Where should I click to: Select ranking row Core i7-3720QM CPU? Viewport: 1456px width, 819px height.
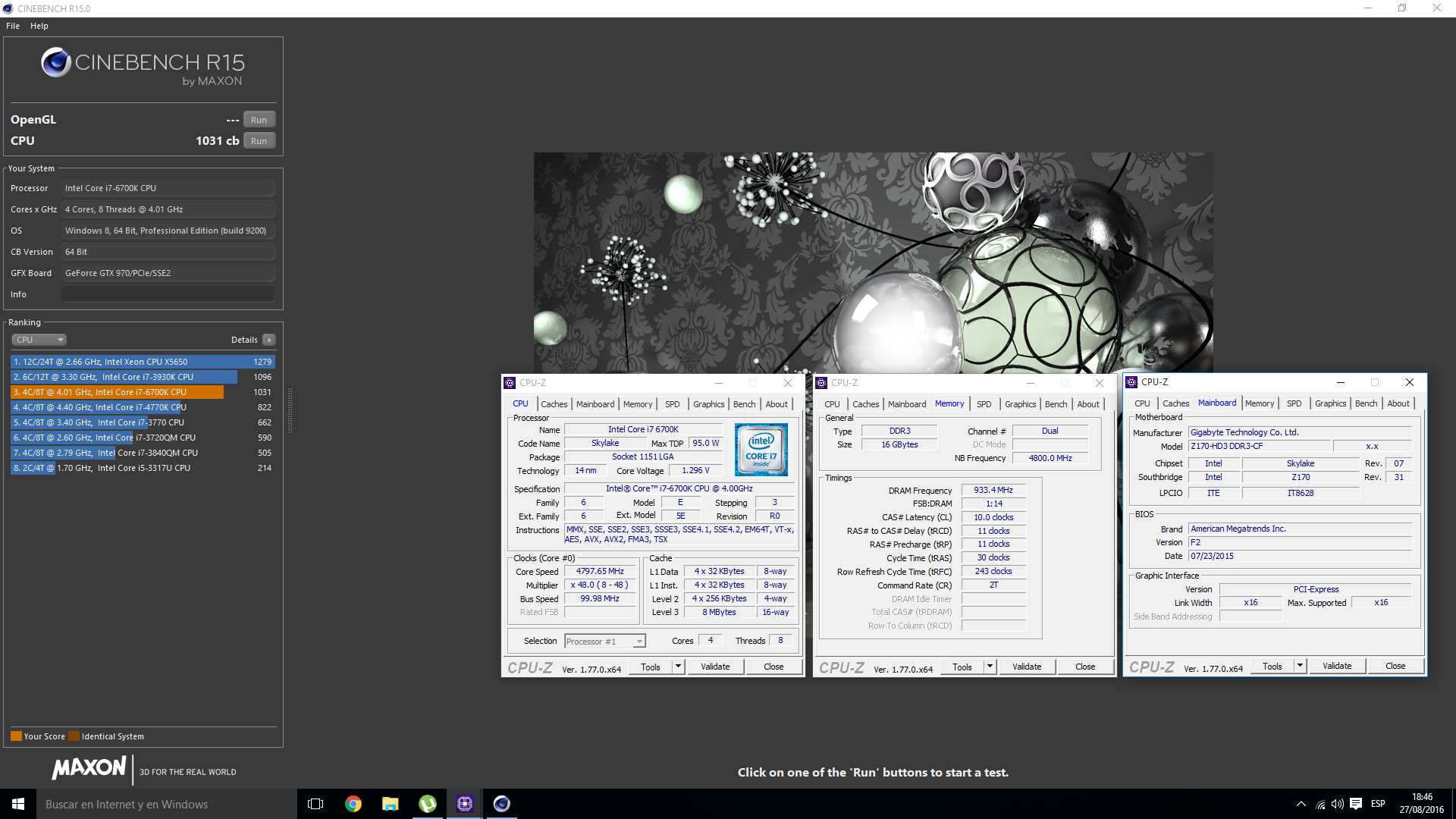[x=143, y=438]
